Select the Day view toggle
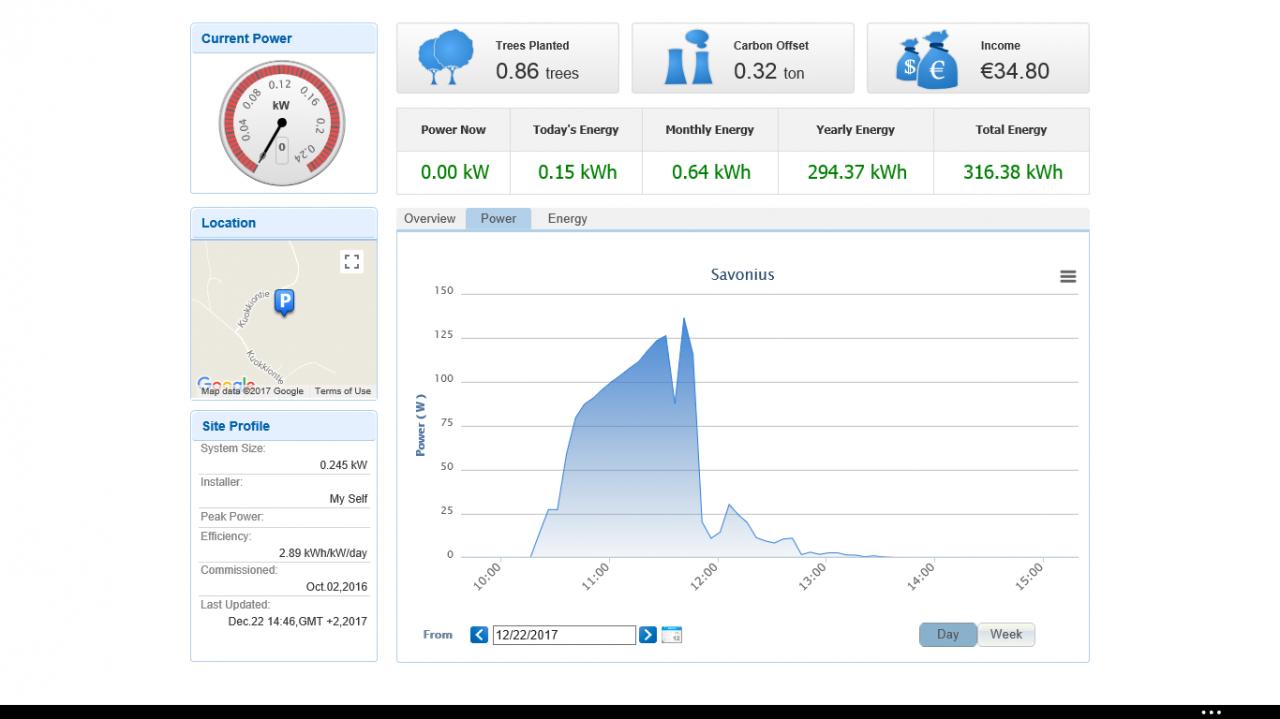Viewport: 1280px width, 719px height. coord(947,635)
